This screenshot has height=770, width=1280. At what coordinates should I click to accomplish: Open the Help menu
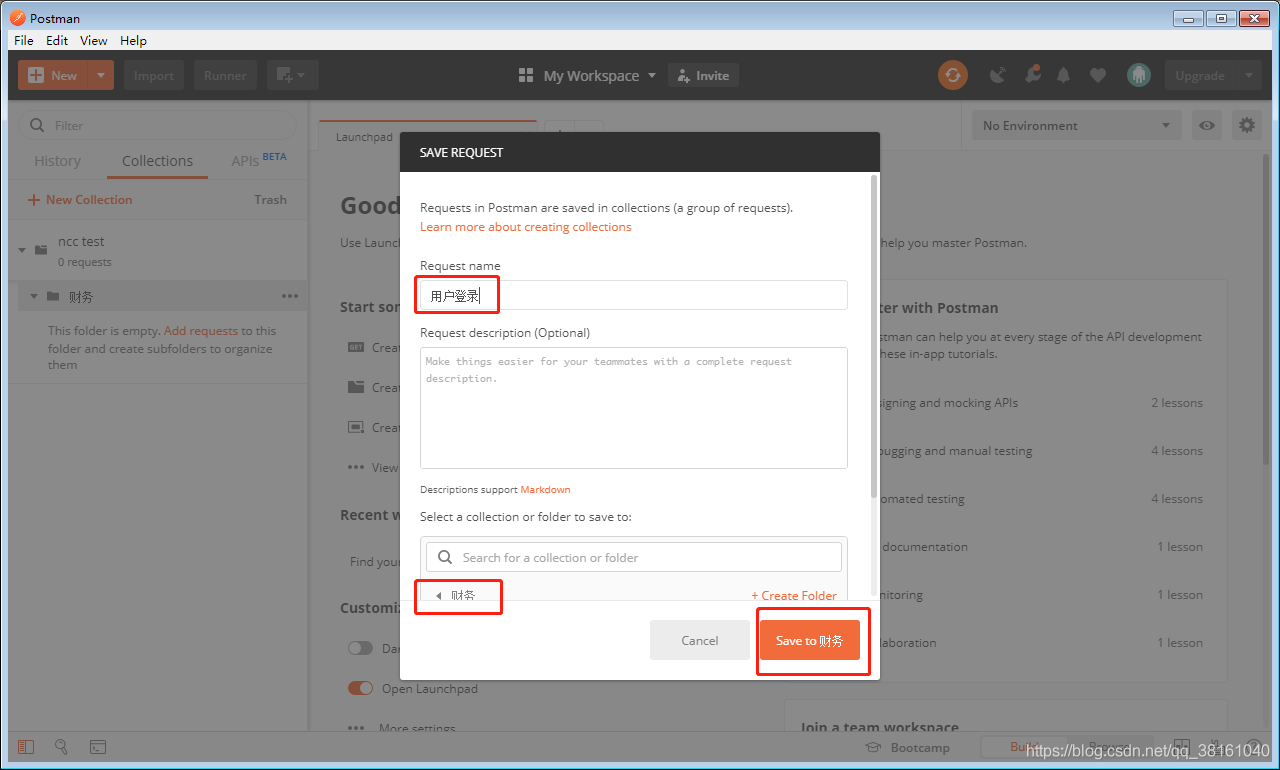[133, 40]
